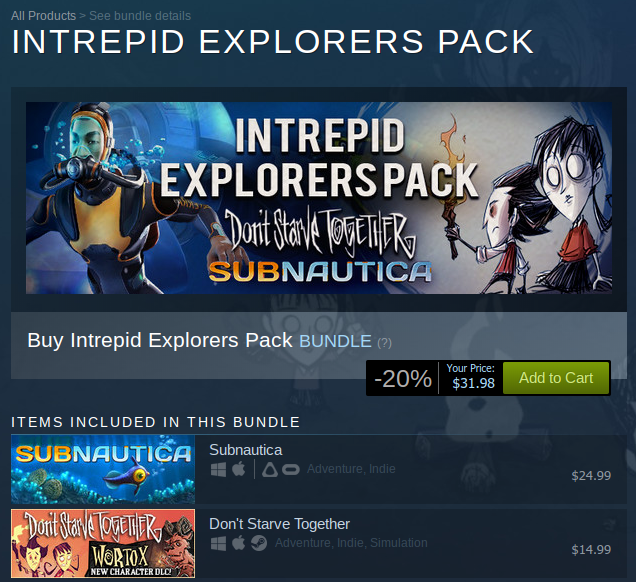Open the See bundle details breadcrumb
Image resolution: width=636 pixels, height=582 pixels.
140,16
